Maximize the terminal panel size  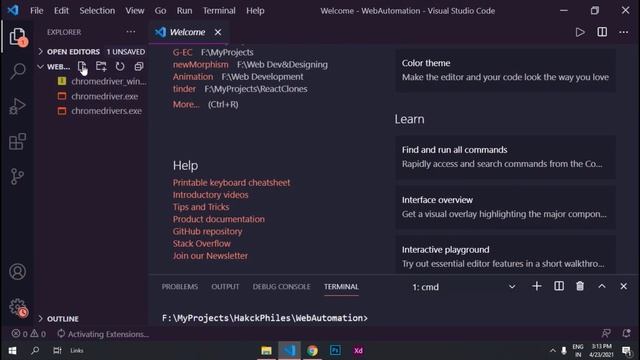pos(602,287)
